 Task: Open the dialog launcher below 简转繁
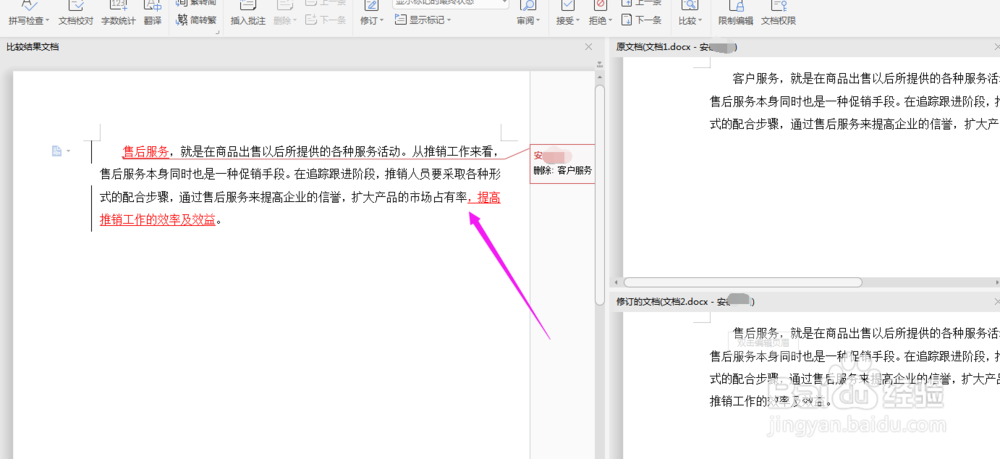point(217,32)
